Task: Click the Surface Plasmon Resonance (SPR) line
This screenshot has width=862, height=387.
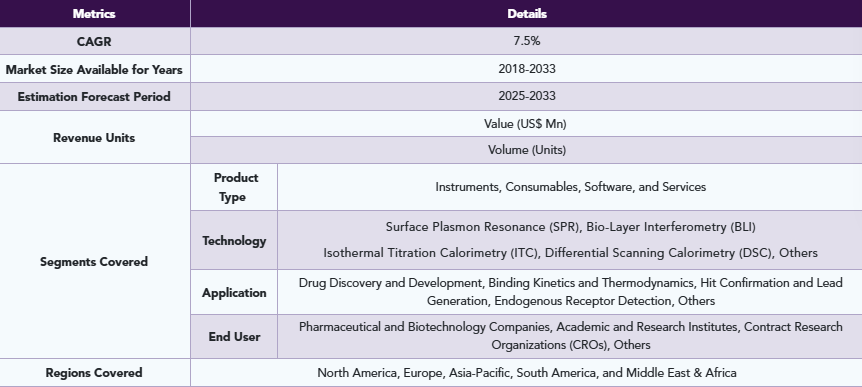Action: coord(570,226)
